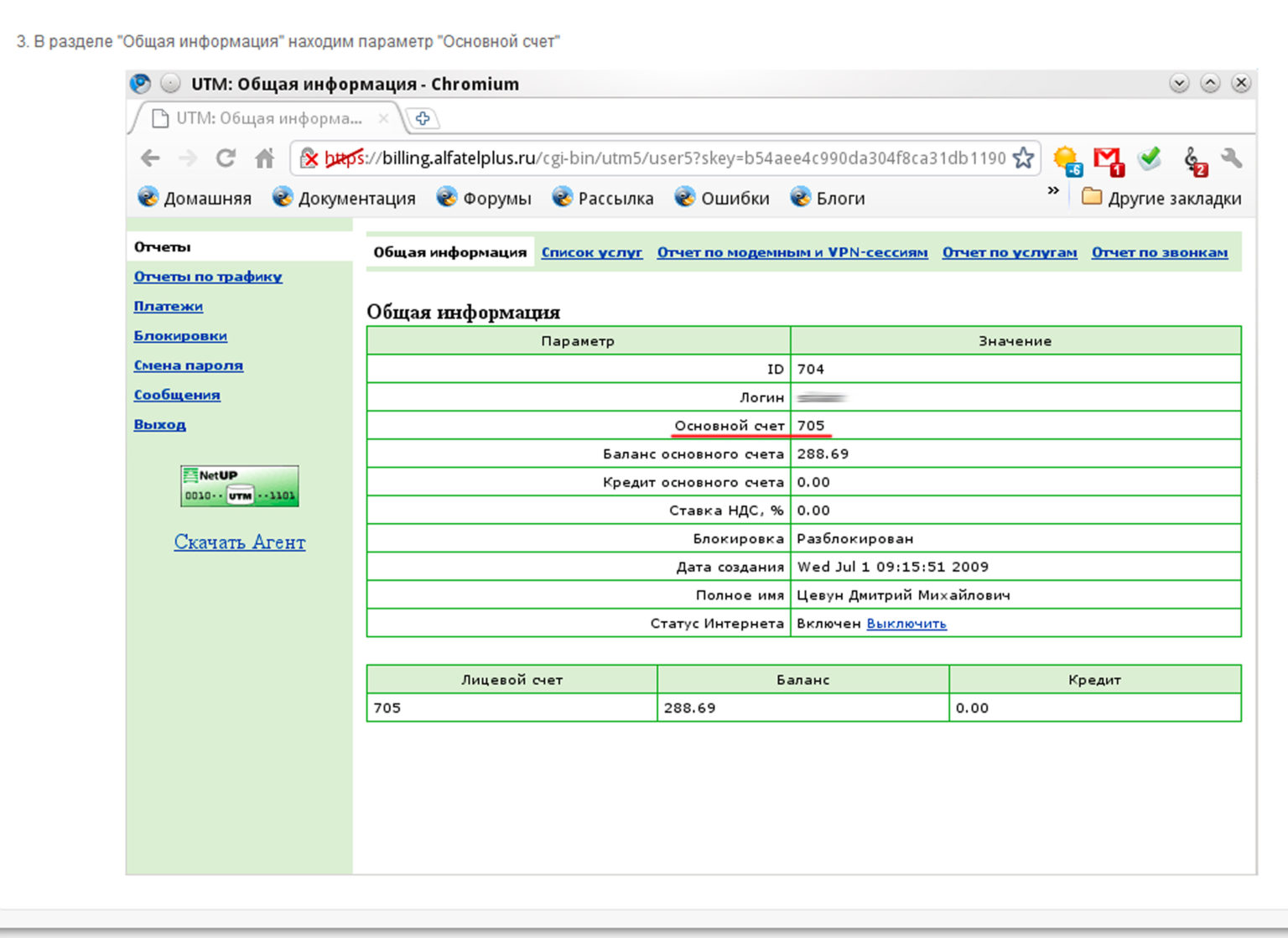
Task: Click the Скачать Агент link
Action: [x=240, y=542]
